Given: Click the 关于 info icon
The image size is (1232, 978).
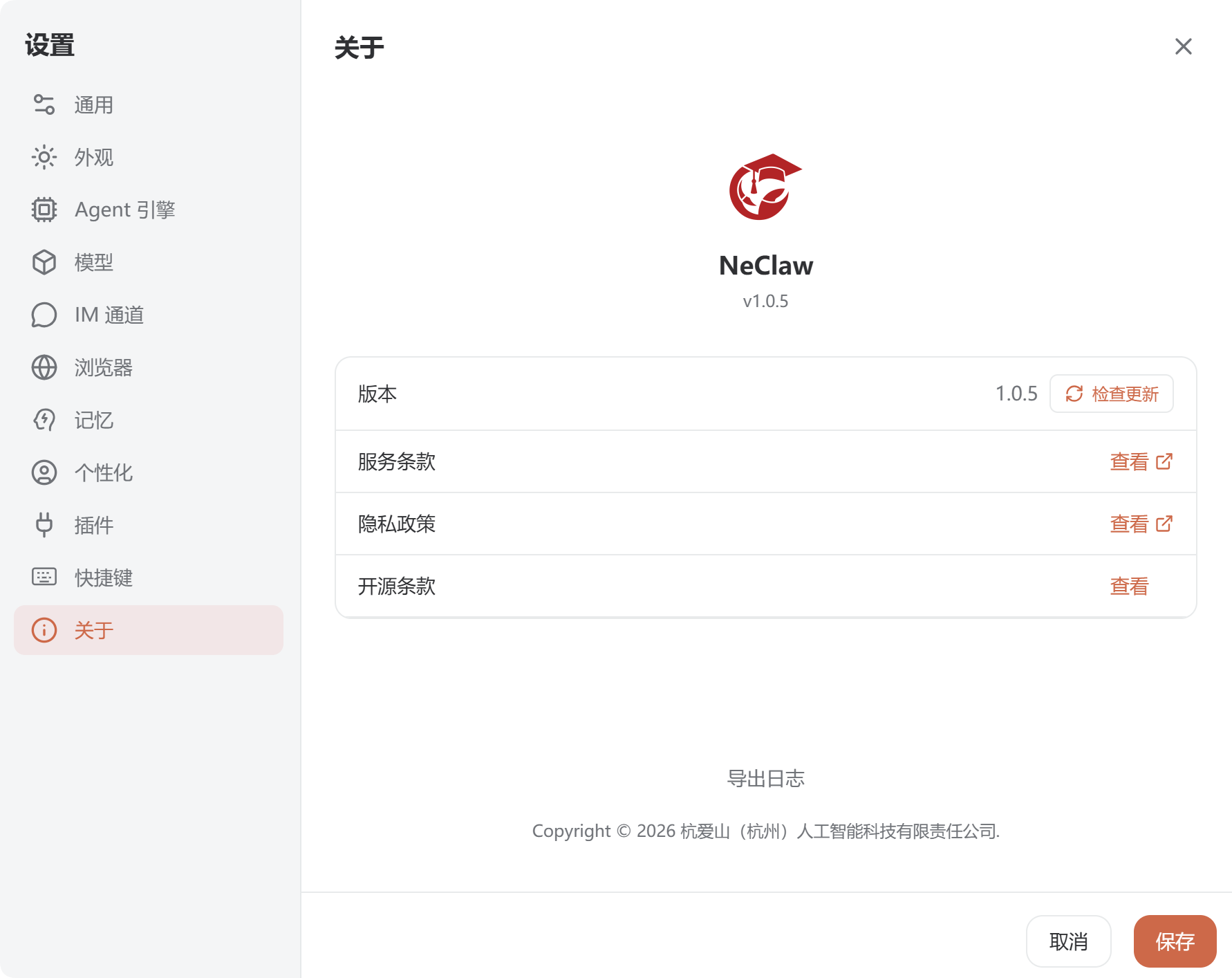Looking at the screenshot, I should [44, 630].
